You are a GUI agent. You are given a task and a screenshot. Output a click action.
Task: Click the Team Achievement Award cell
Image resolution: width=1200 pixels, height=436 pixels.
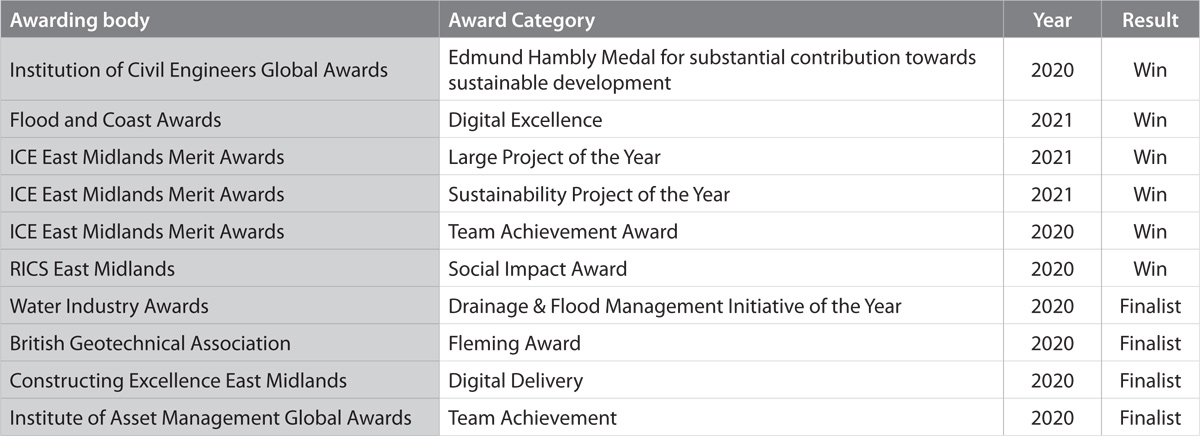tap(563, 231)
